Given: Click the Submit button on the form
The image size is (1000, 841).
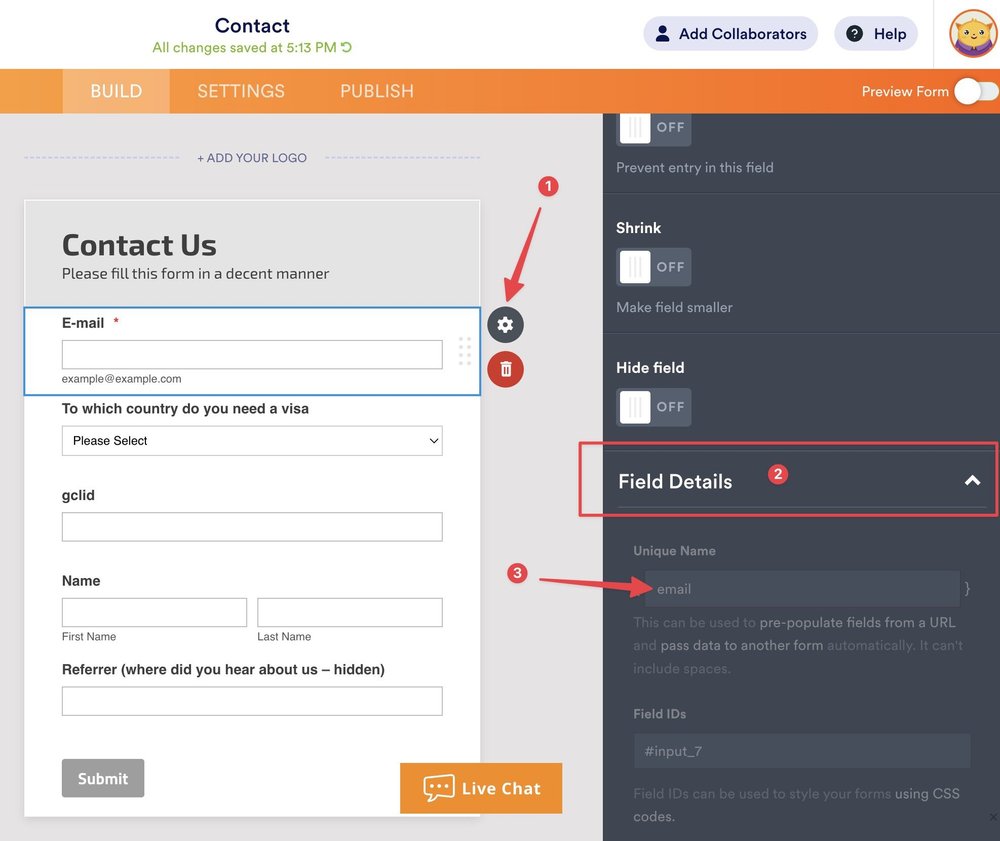Looking at the screenshot, I should pos(103,778).
